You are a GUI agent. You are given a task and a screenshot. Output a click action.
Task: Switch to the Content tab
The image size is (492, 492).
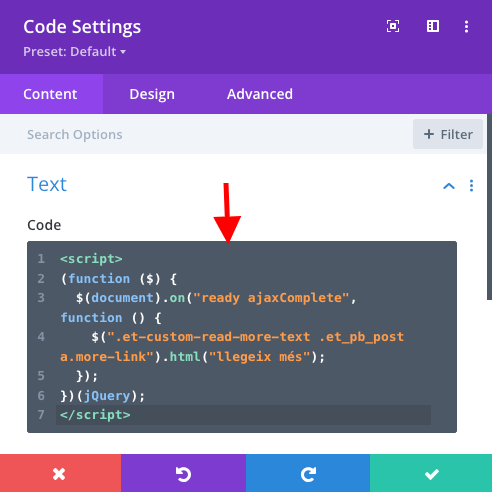tap(51, 94)
